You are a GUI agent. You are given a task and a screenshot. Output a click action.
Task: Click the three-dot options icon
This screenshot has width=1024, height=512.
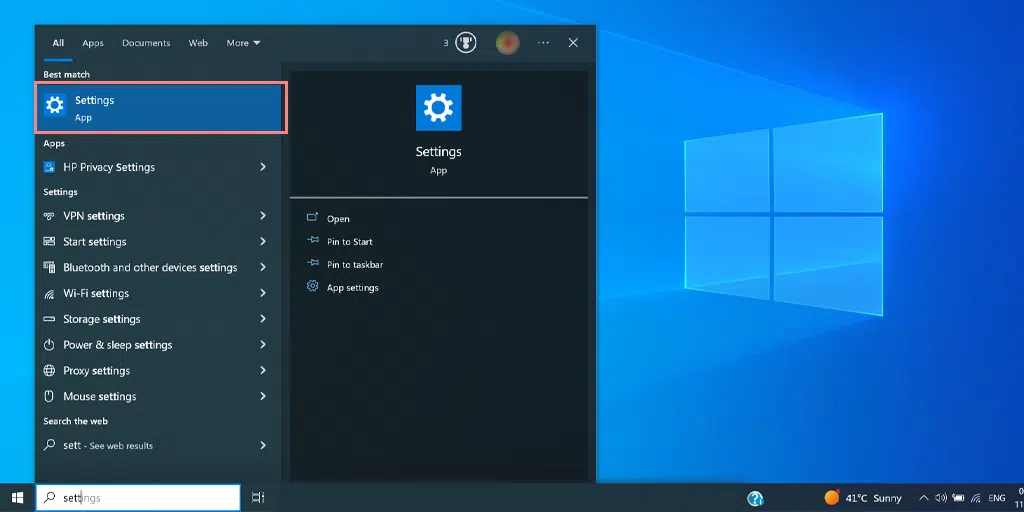click(543, 43)
